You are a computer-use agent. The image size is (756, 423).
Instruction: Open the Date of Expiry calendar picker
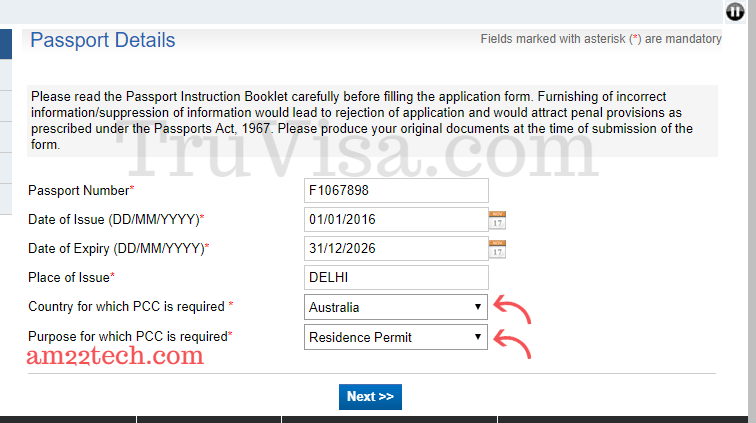click(497, 248)
